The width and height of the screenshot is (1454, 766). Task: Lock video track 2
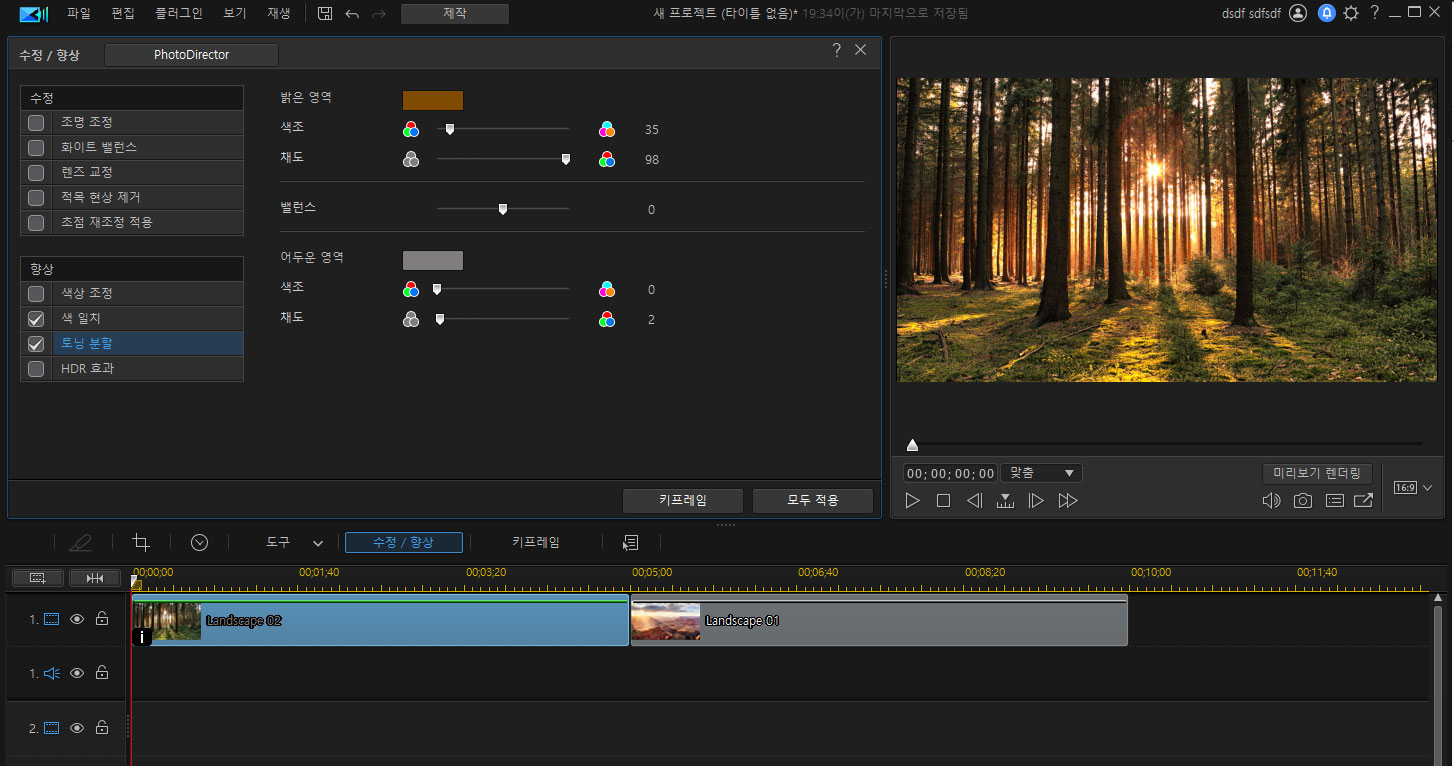click(x=101, y=728)
